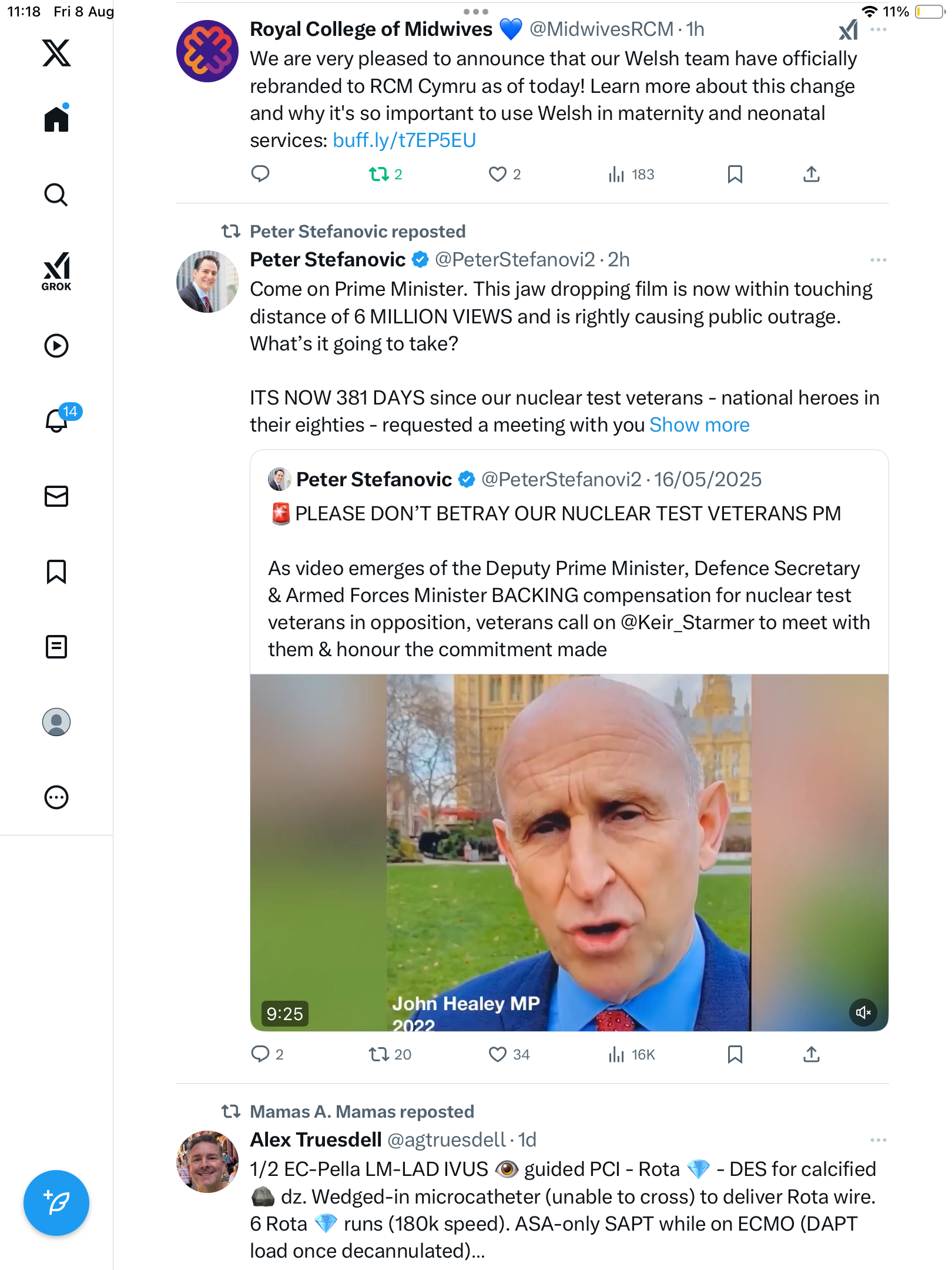Open Messages envelope in sidebar

(56, 496)
